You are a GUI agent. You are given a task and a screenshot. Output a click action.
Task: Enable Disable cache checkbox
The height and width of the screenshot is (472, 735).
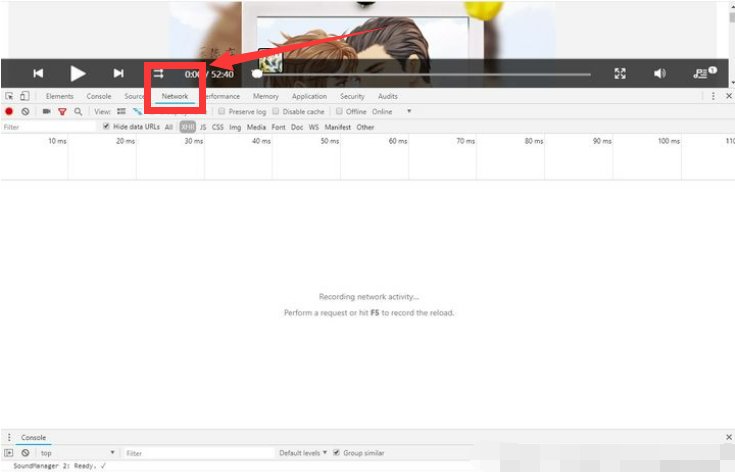point(276,111)
